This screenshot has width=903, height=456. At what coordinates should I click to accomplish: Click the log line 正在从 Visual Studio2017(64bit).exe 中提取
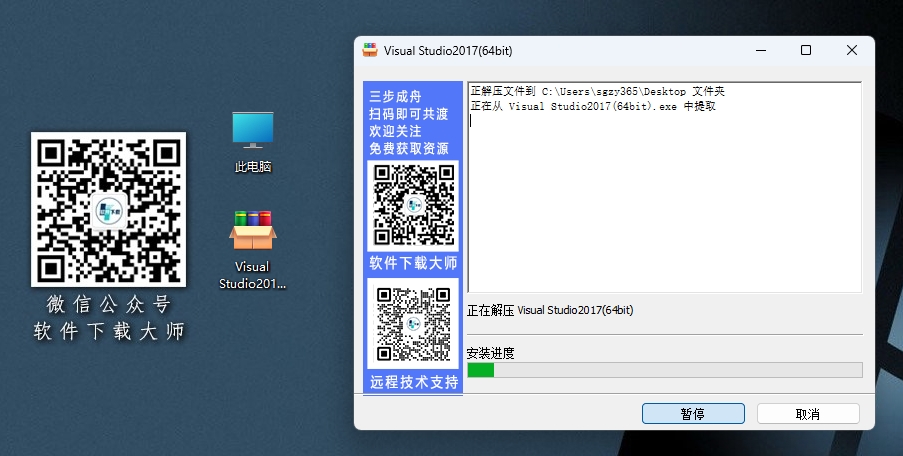coord(593,106)
